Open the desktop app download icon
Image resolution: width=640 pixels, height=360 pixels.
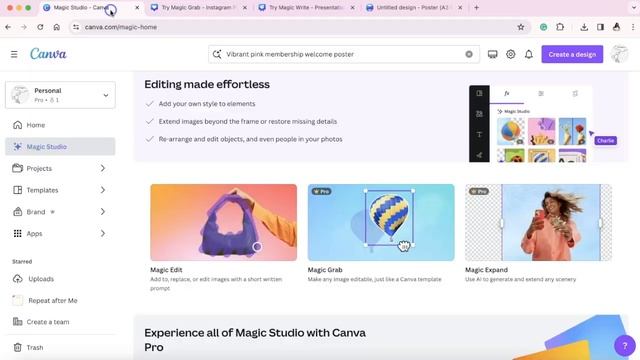[x=493, y=54]
